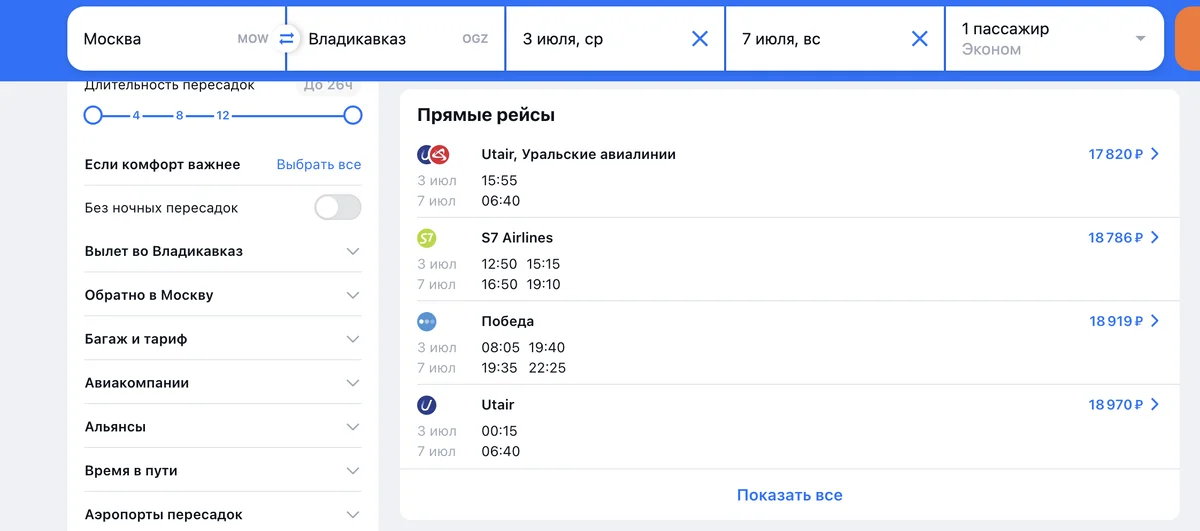This screenshot has height=531, width=1200.
Task: Open the 18 786 ₽ offer arrow
Action: tap(1155, 238)
